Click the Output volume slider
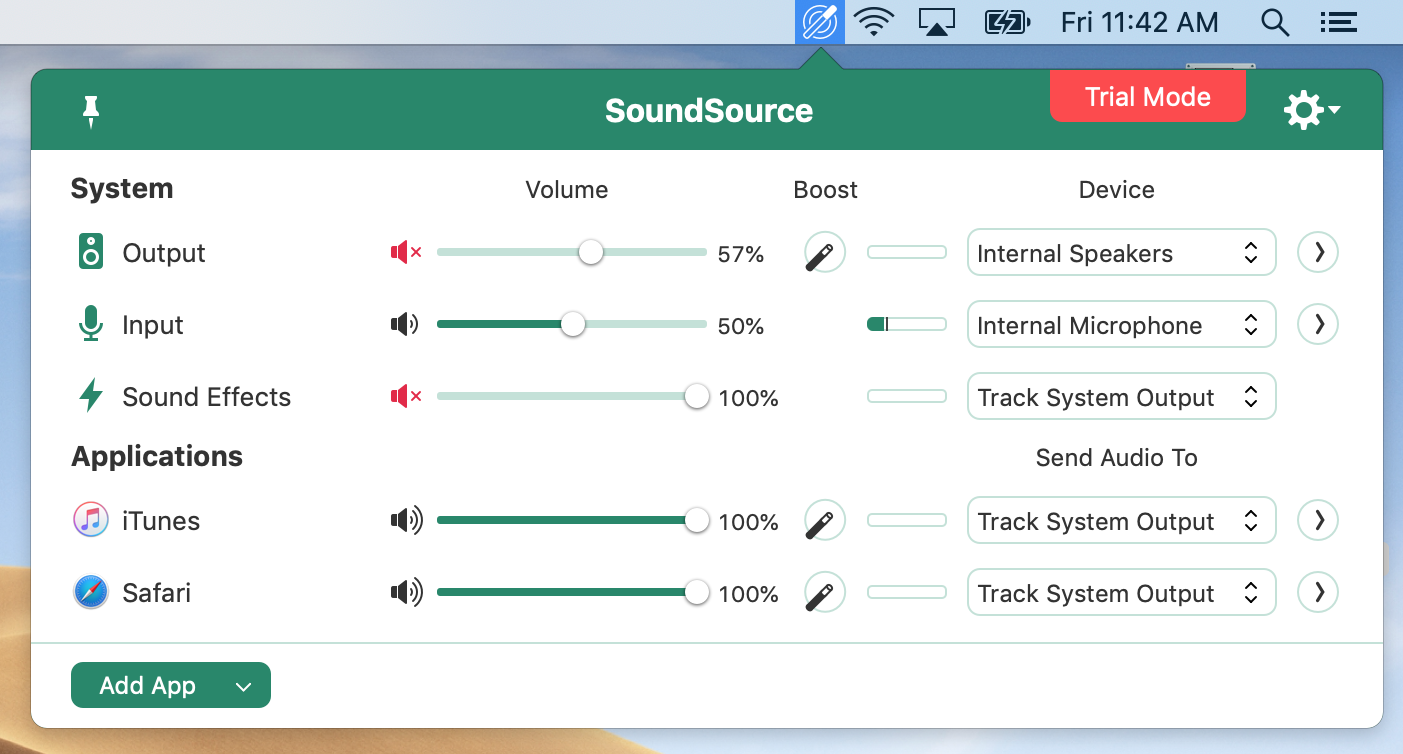Viewport: 1403px width, 754px height. pyautogui.click(x=571, y=253)
